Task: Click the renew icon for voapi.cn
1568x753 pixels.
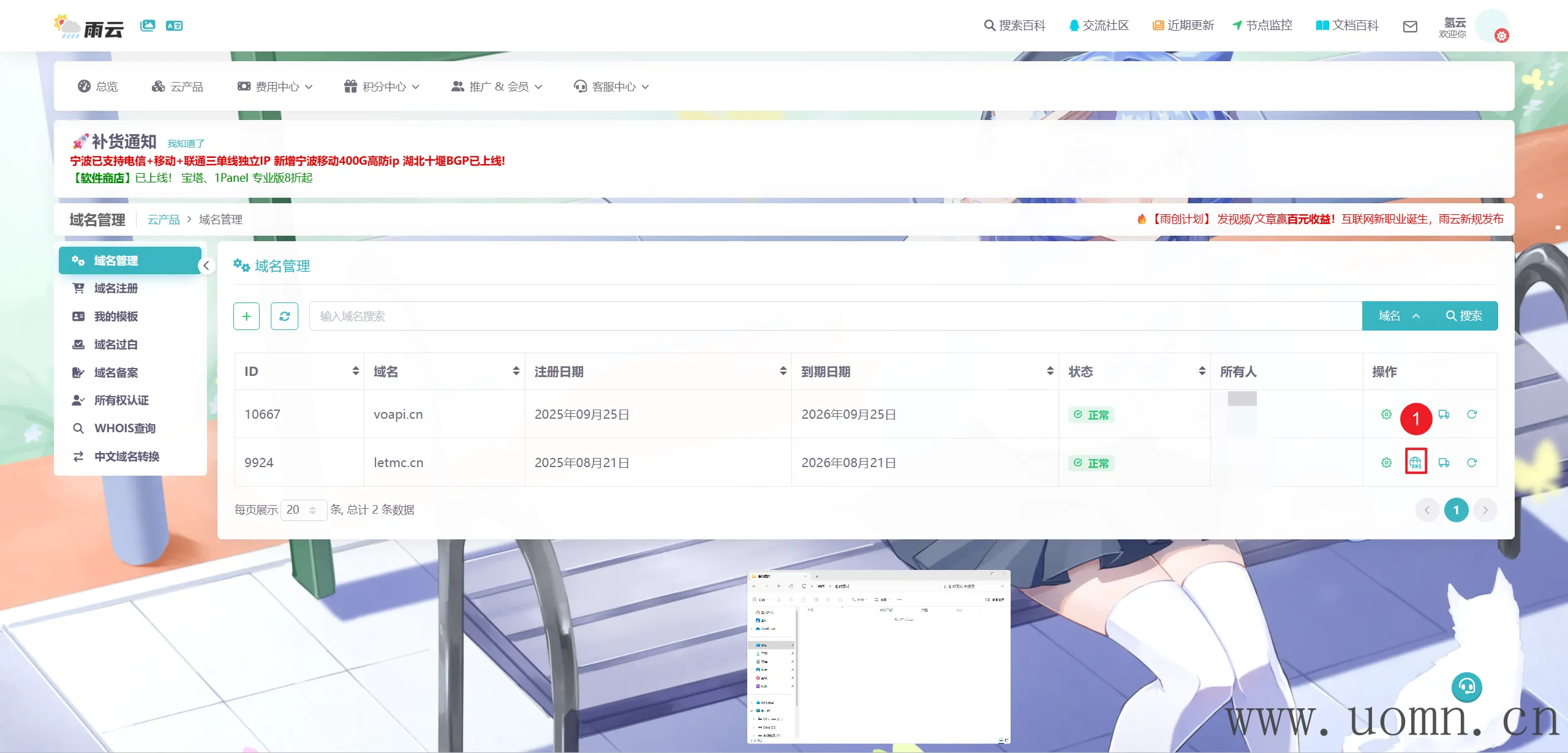Action: coord(1471,414)
